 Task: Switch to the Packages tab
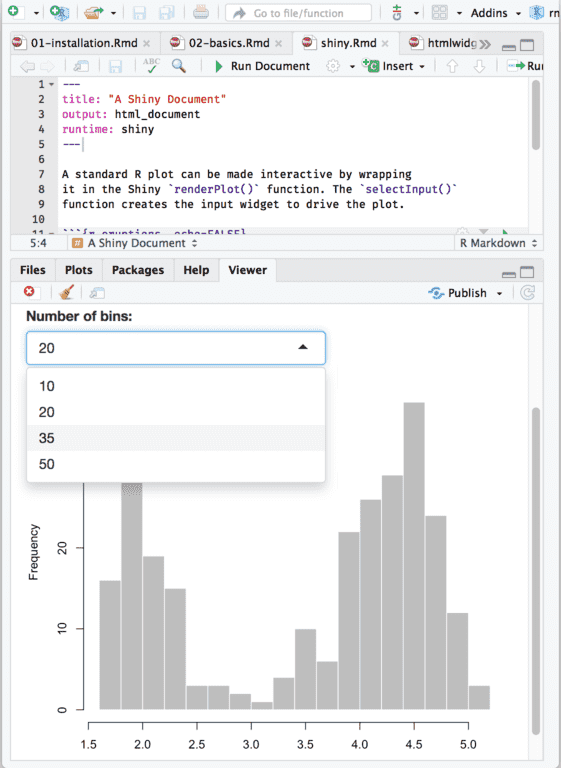pyautogui.click(x=138, y=270)
